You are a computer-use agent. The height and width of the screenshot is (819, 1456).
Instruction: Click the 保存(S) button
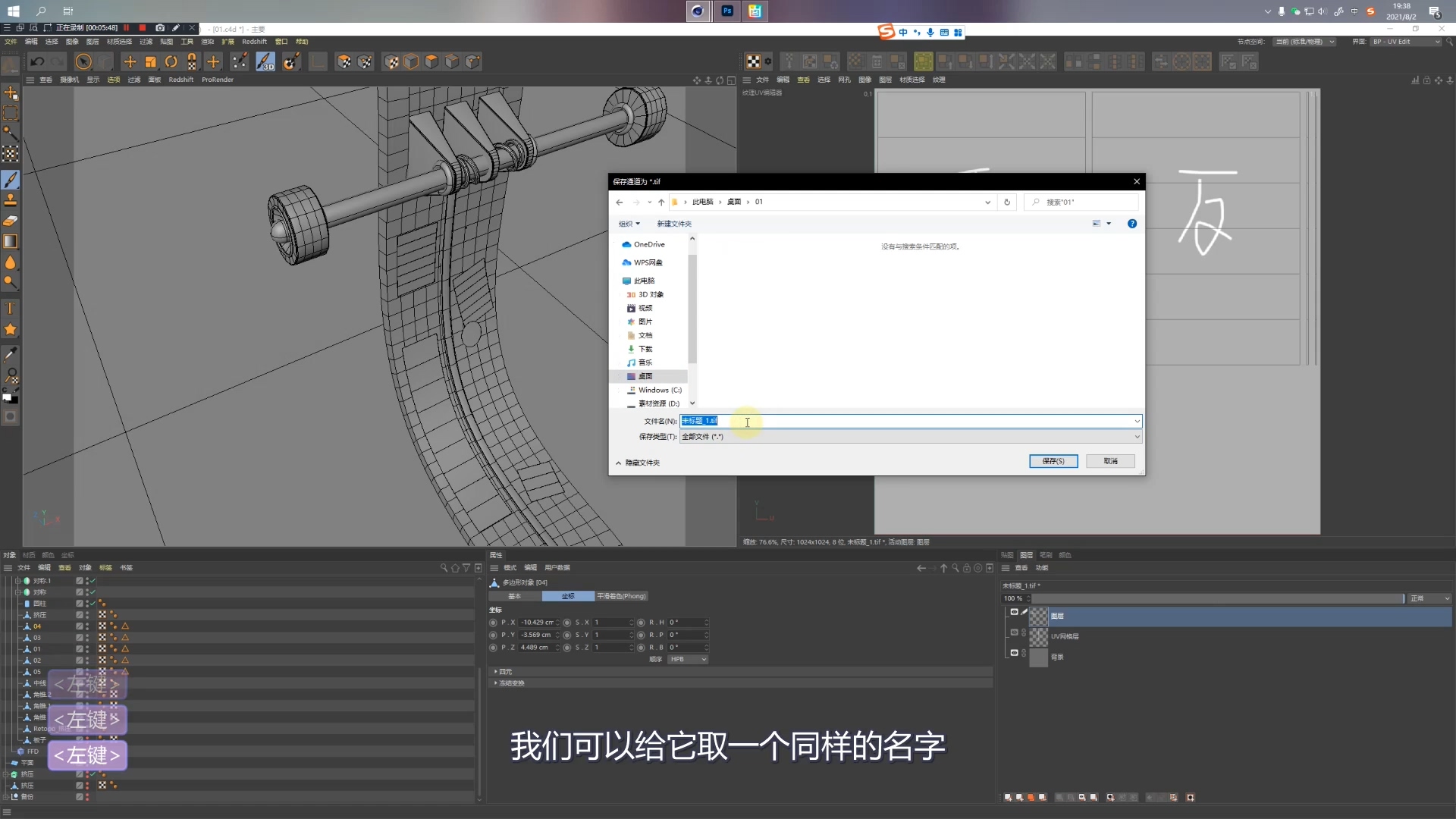pyautogui.click(x=1053, y=461)
